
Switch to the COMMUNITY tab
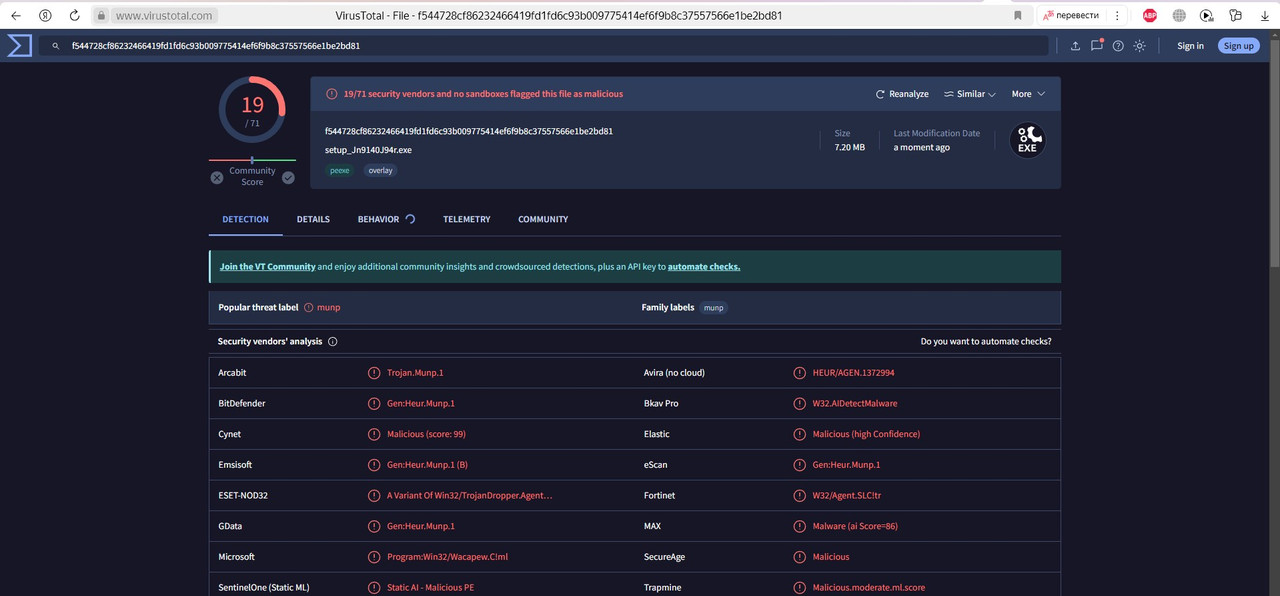543,219
